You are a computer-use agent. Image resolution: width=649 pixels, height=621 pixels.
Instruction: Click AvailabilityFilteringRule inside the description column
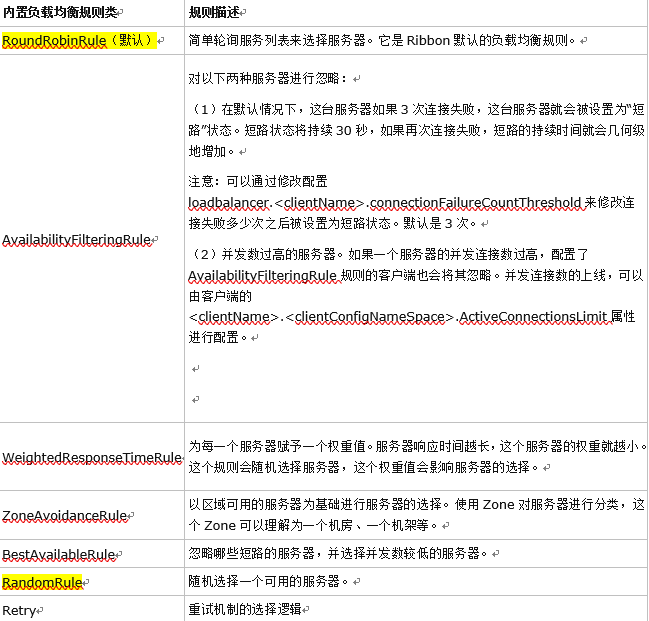pyautogui.click(x=262, y=275)
